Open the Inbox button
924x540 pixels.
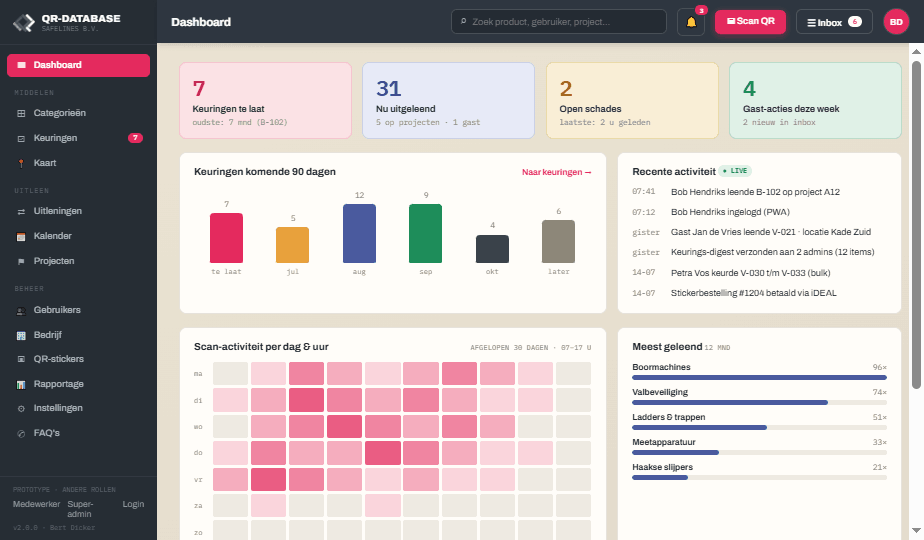click(x=834, y=22)
